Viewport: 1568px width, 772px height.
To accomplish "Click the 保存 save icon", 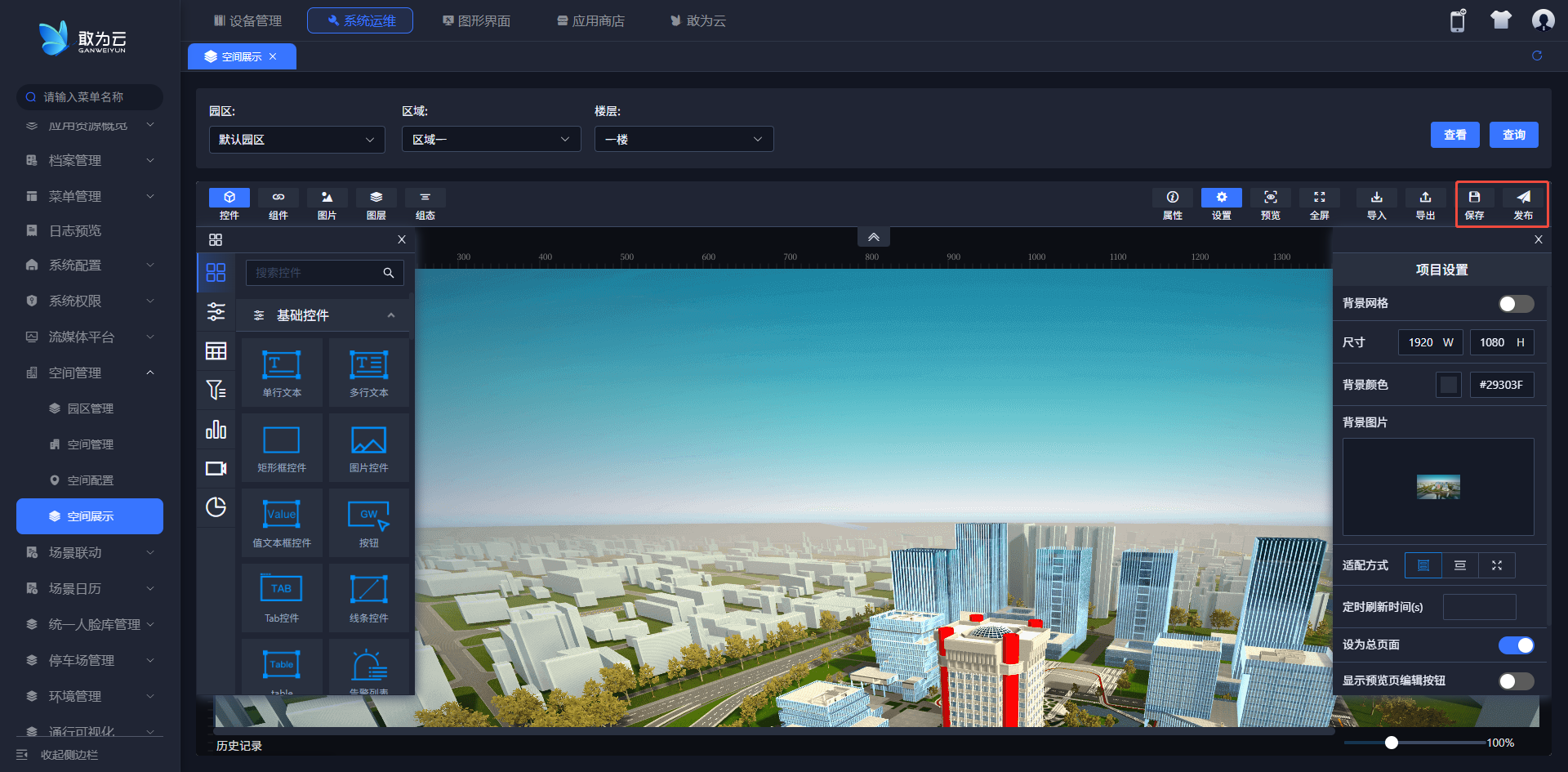I will tap(1474, 203).
